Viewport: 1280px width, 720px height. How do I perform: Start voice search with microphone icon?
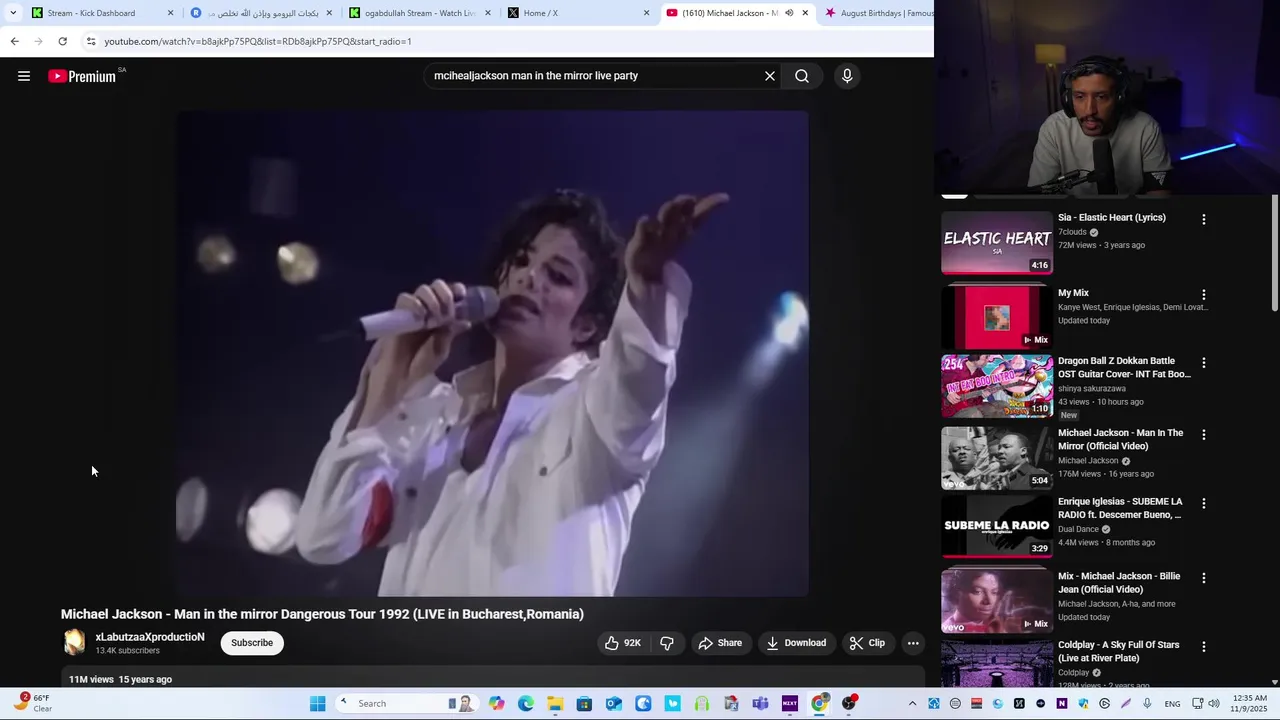[847, 76]
